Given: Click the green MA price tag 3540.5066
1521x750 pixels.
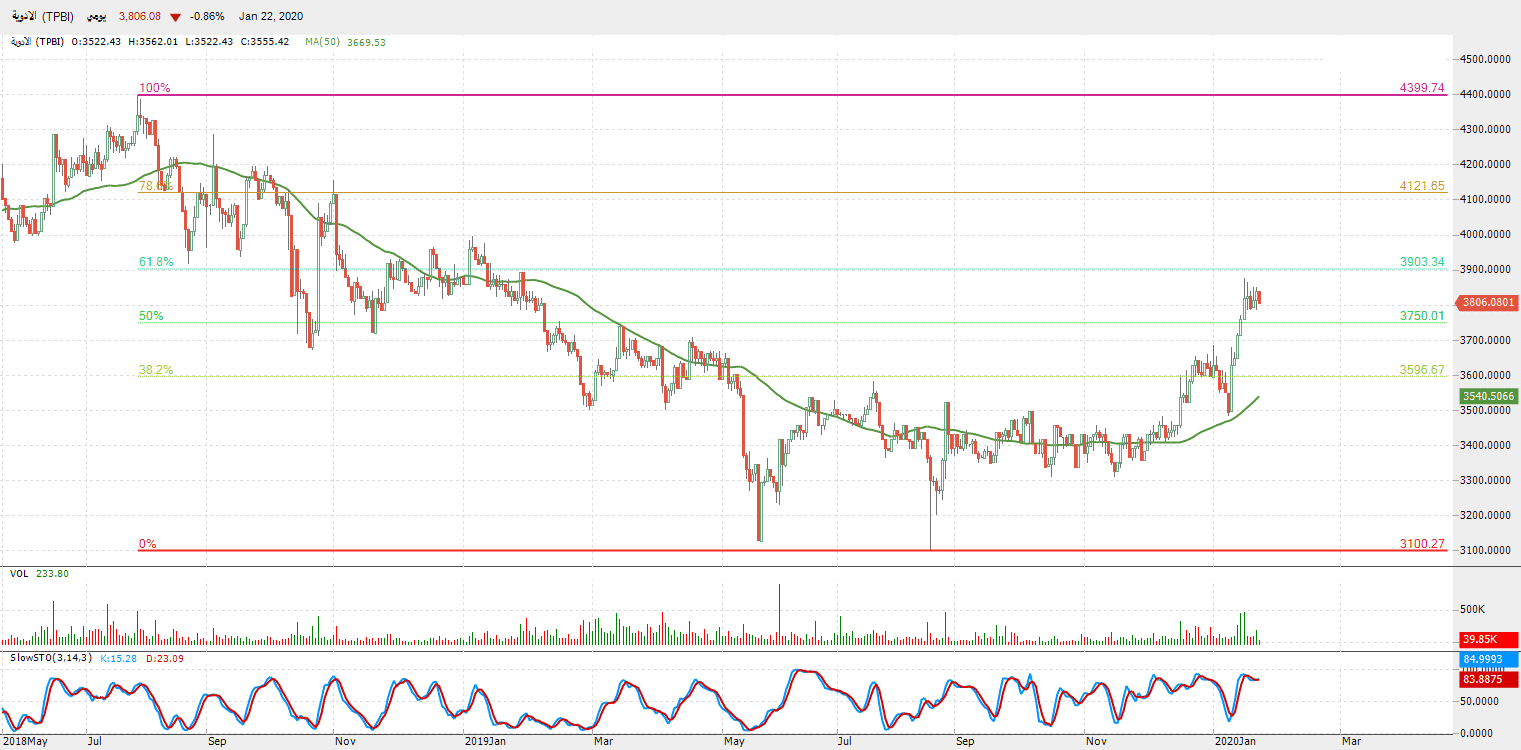Looking at the screenshot, I should (x=1489, y=396).
